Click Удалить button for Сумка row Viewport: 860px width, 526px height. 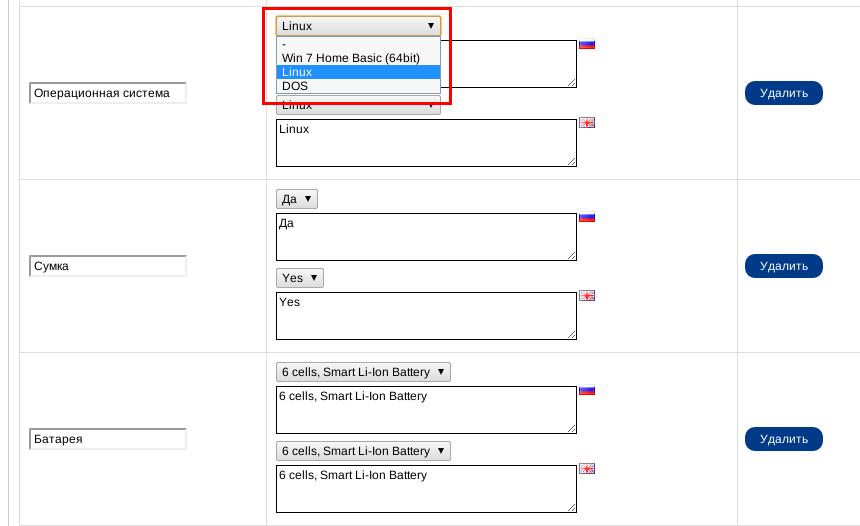pyautogui.click(x=784, y=266)
